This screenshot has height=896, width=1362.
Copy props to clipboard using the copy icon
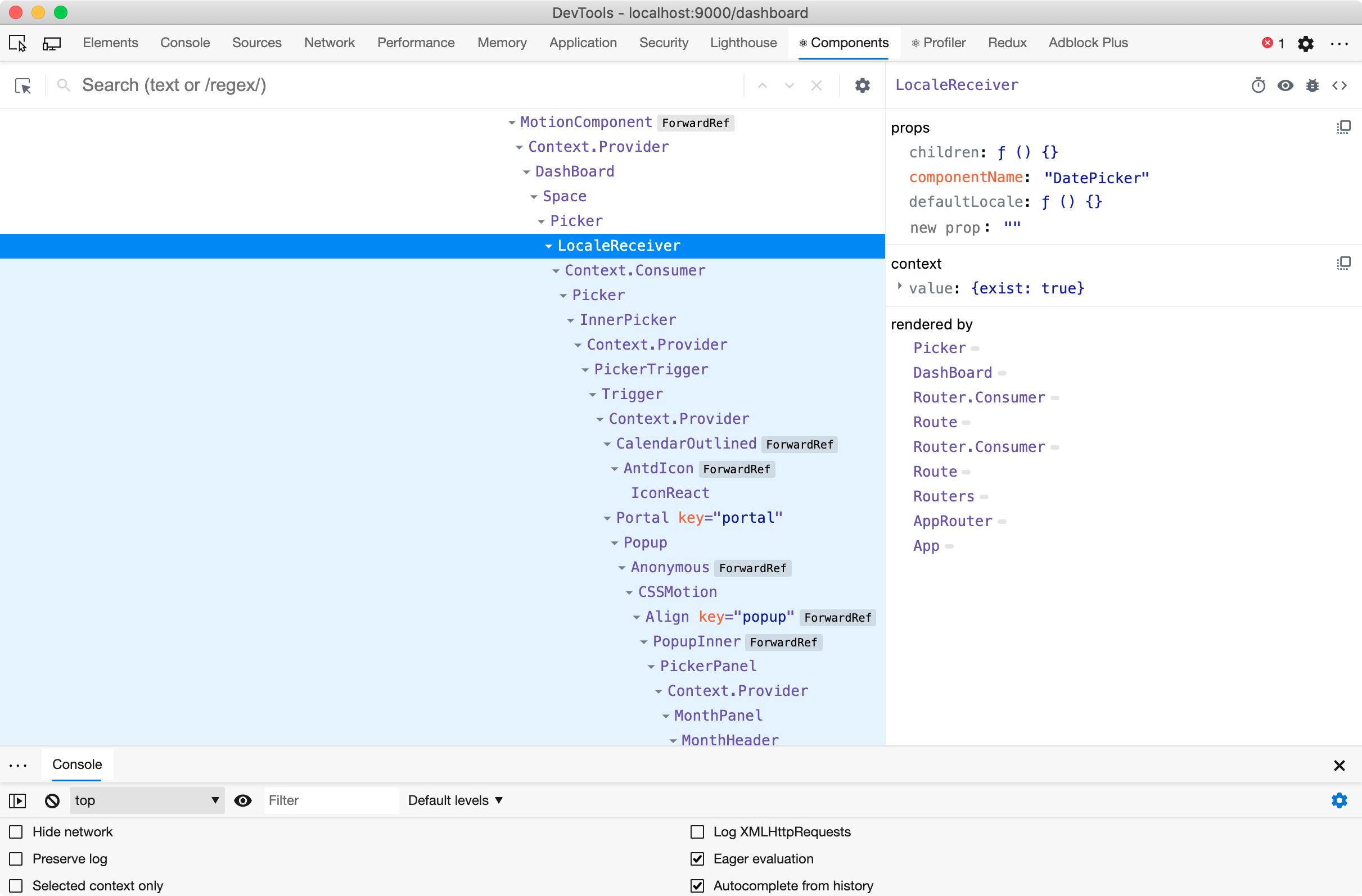click(x=1343, y=127)
